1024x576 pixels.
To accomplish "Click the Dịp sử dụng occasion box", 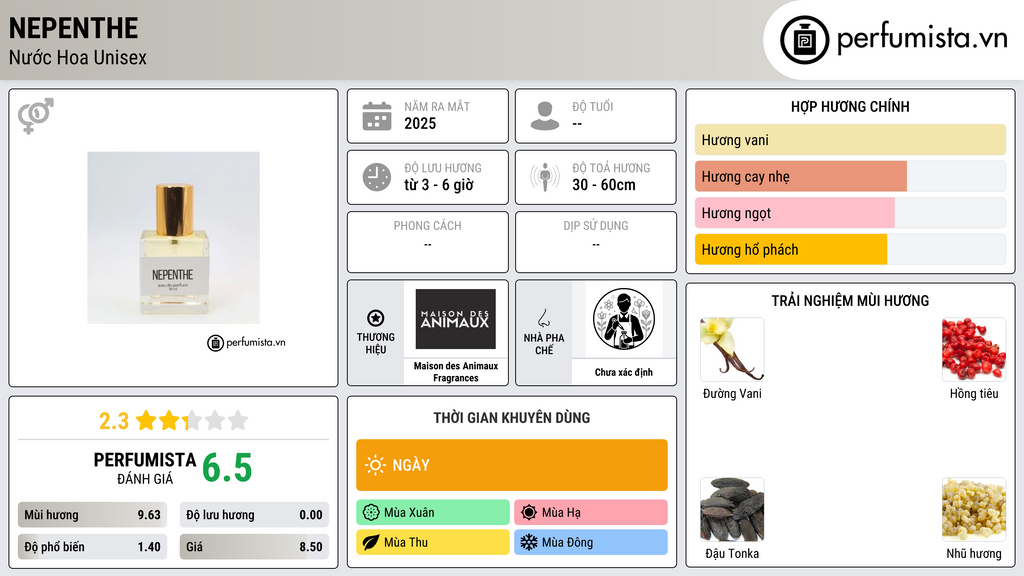I will (596, 242).
